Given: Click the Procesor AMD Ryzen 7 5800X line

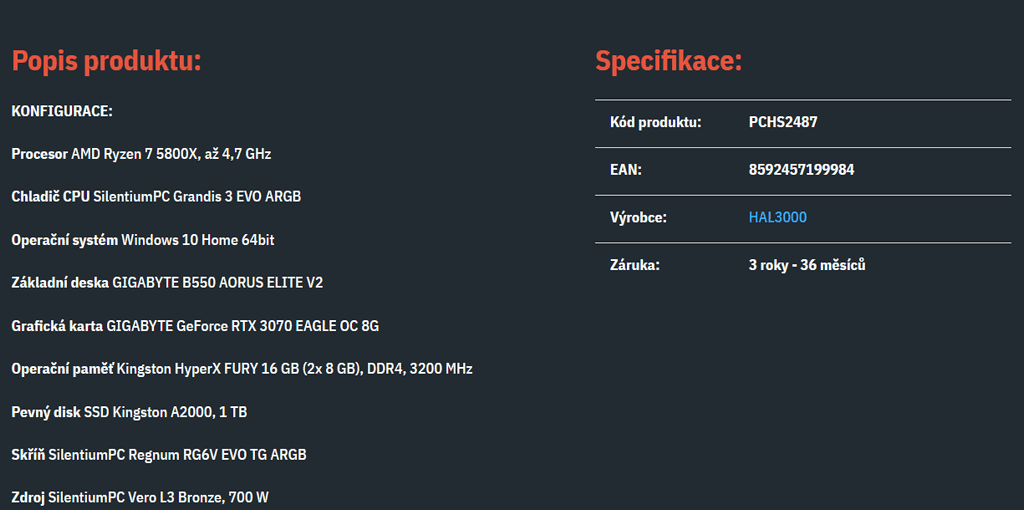Looking at the screenshot, I should (141, 154).
